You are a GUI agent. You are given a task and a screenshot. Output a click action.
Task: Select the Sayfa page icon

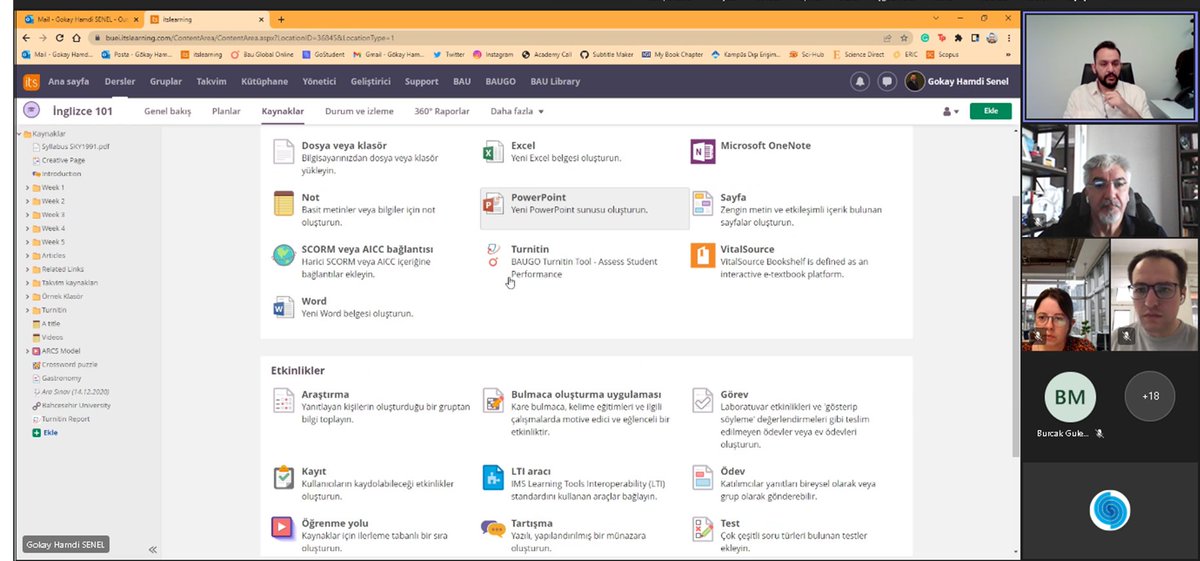[x=702, y=204]
